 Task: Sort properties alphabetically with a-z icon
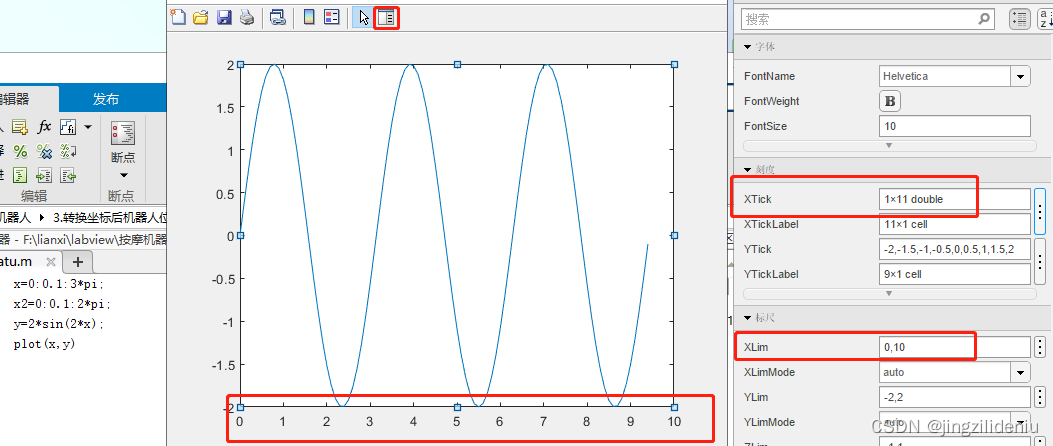[1046, 19]
